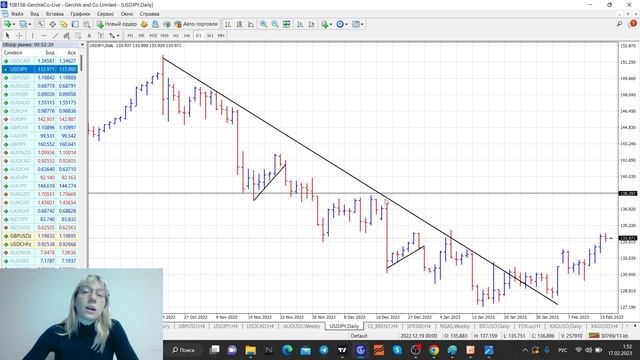Select the horizontal line tool
The width and height of the screenshot is (640, 360).
44,36
